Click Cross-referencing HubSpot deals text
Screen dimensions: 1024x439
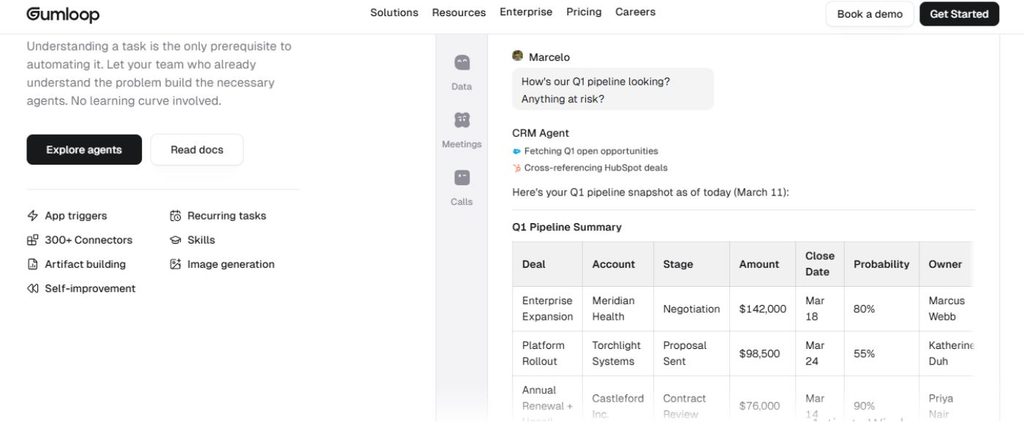pos(596,168)
